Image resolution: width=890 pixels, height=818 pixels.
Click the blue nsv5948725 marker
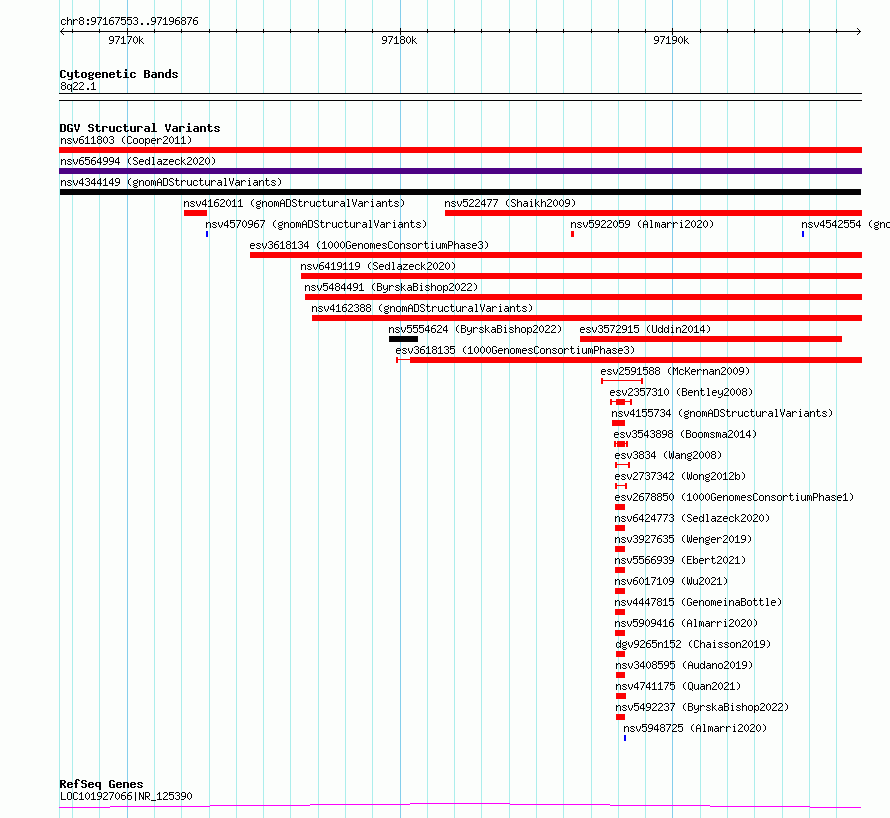tap(625, 738)
